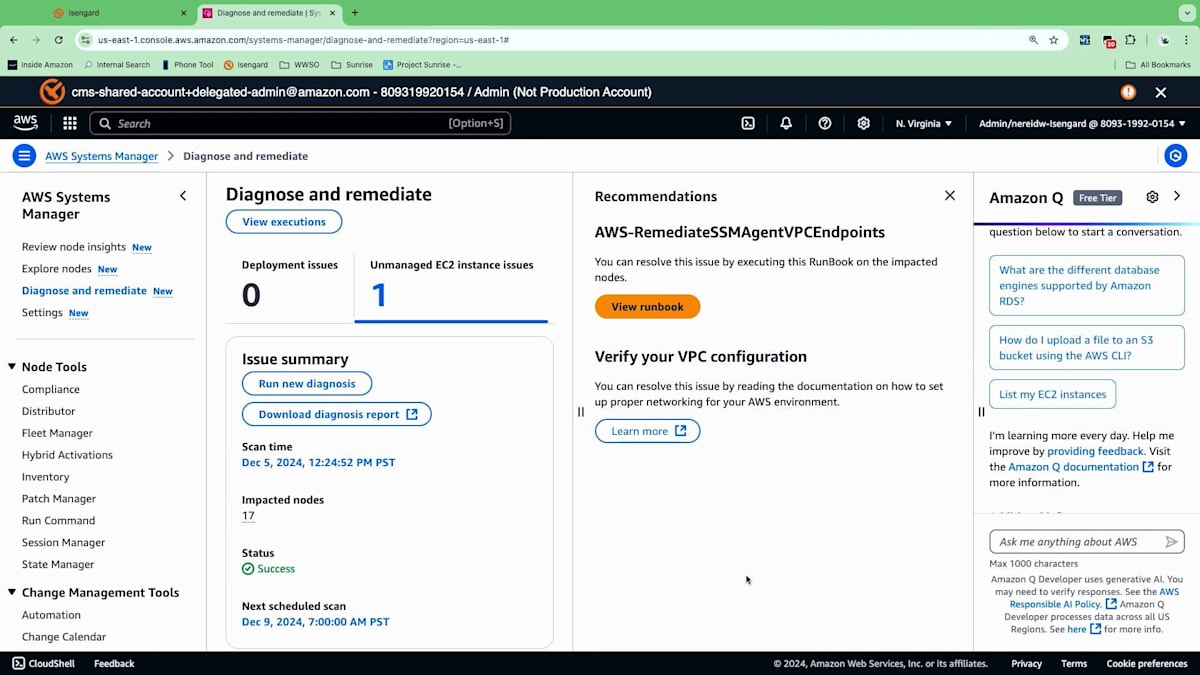
Task: Open the AWS services grid menu
Action: click(x=70, y=123)
